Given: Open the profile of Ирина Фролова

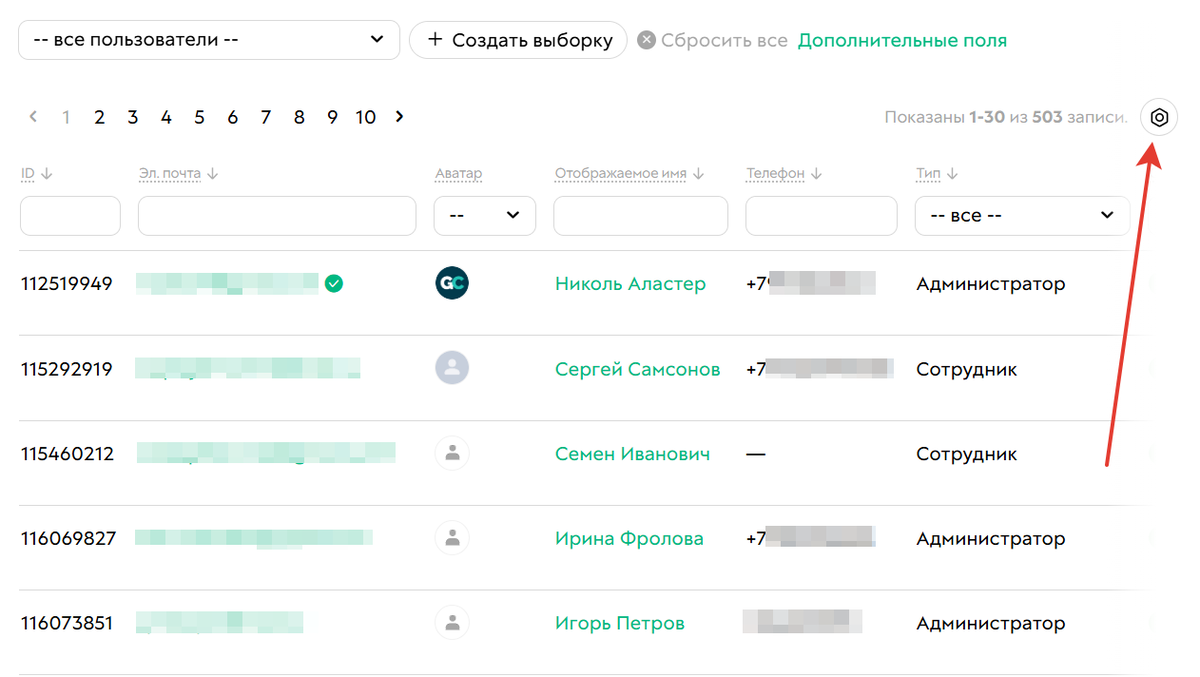Looking at the screenshot, I should tap(629, 538).
